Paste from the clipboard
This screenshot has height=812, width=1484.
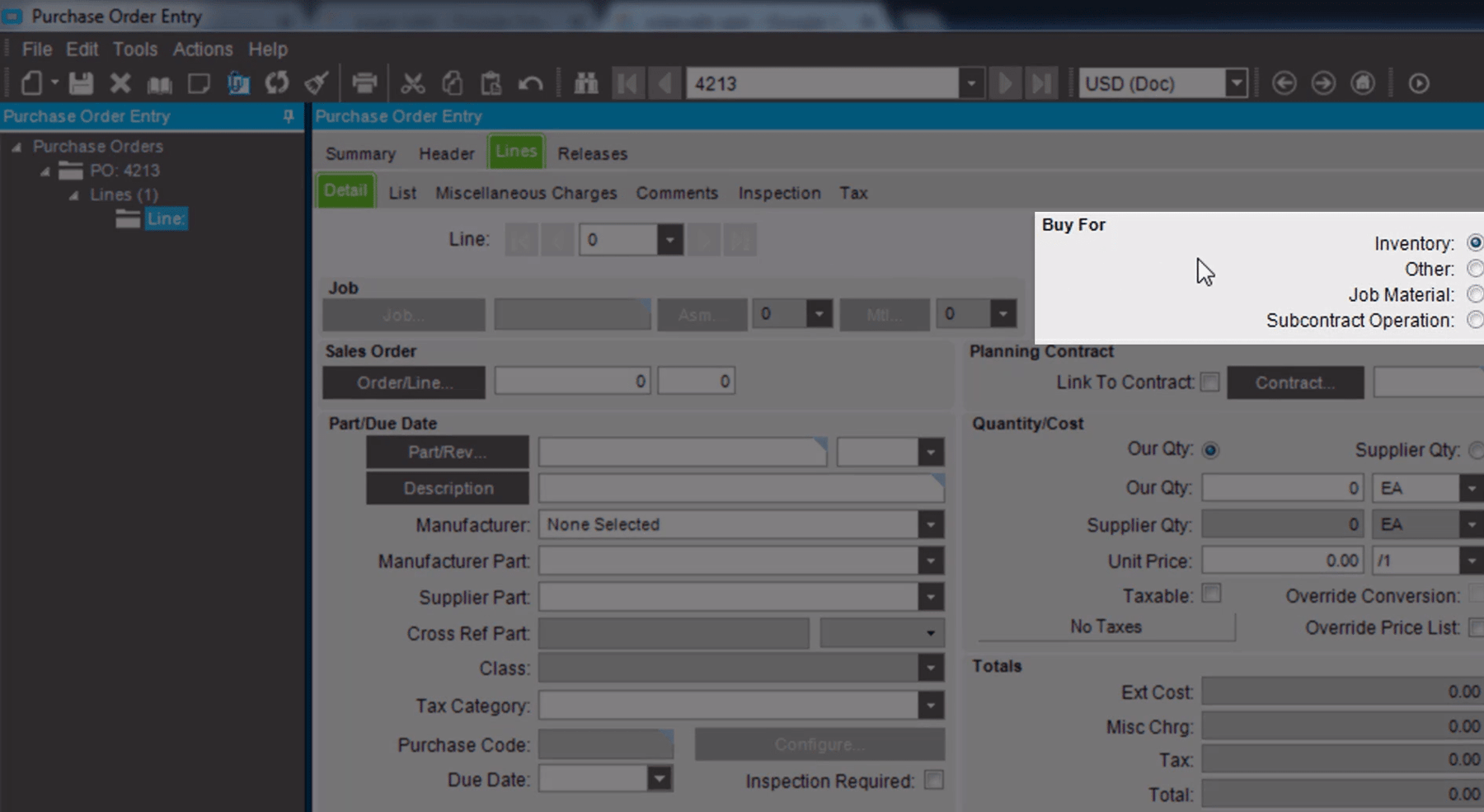491,82
